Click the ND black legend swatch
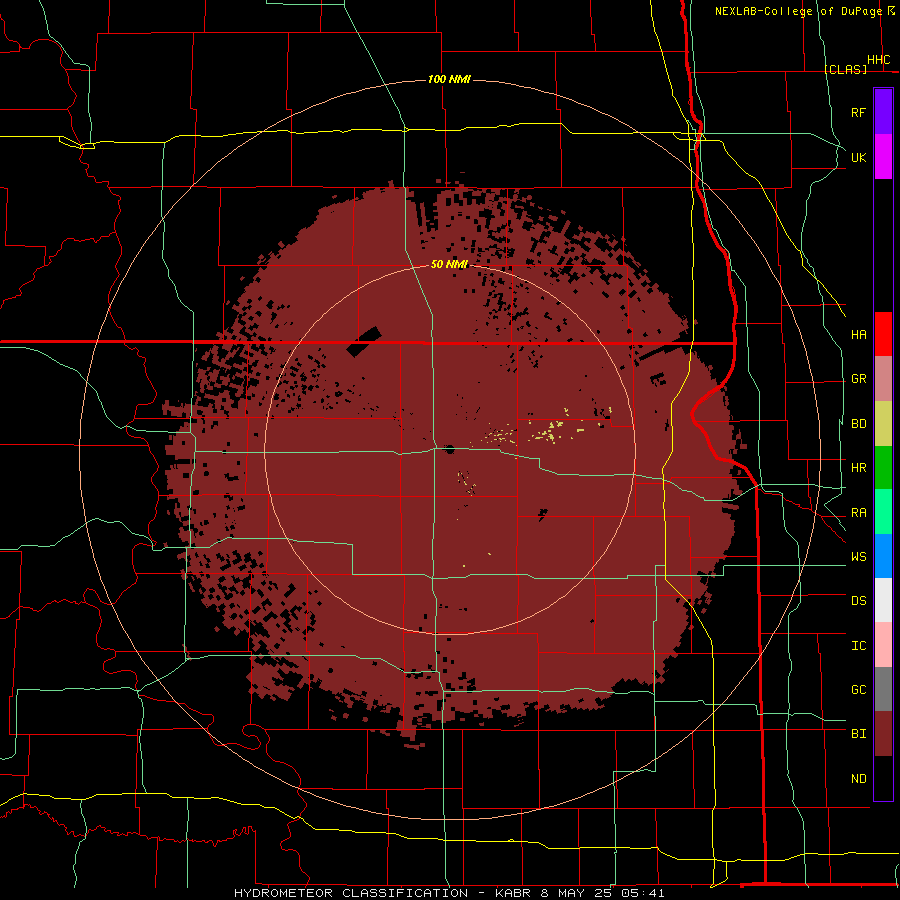The width and height of the screenshot is (900, 900). [x=883, y=778]
